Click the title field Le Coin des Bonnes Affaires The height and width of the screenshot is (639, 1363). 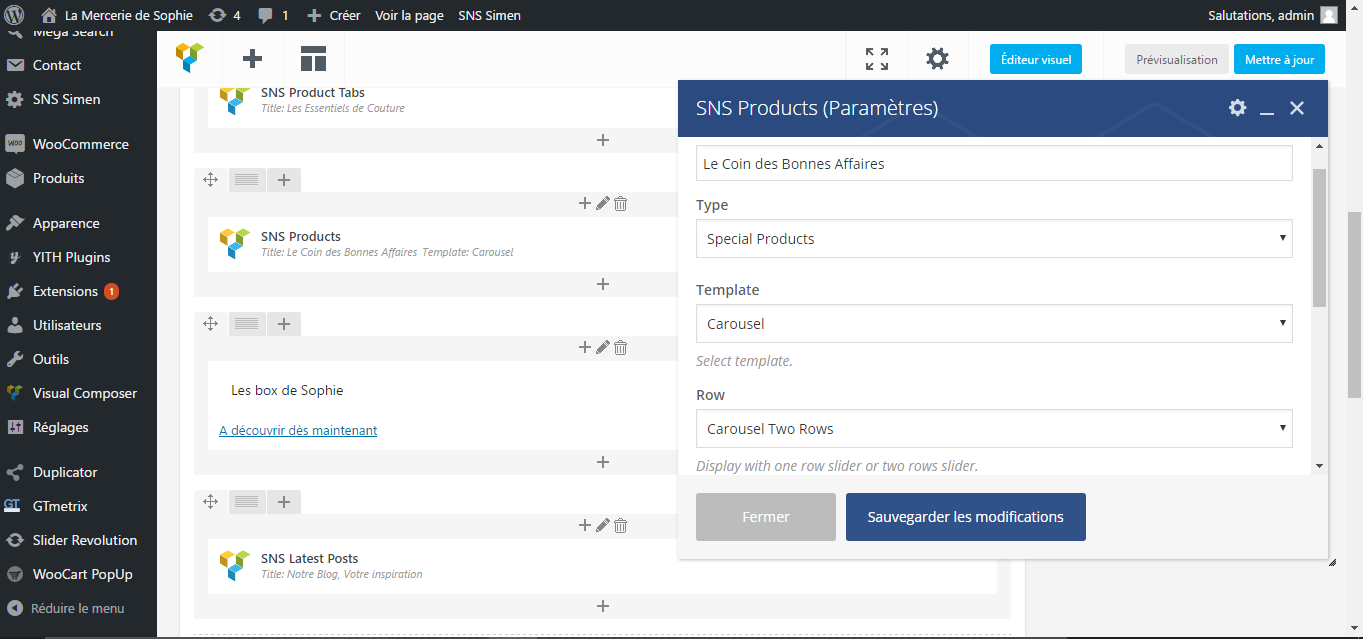993,164
